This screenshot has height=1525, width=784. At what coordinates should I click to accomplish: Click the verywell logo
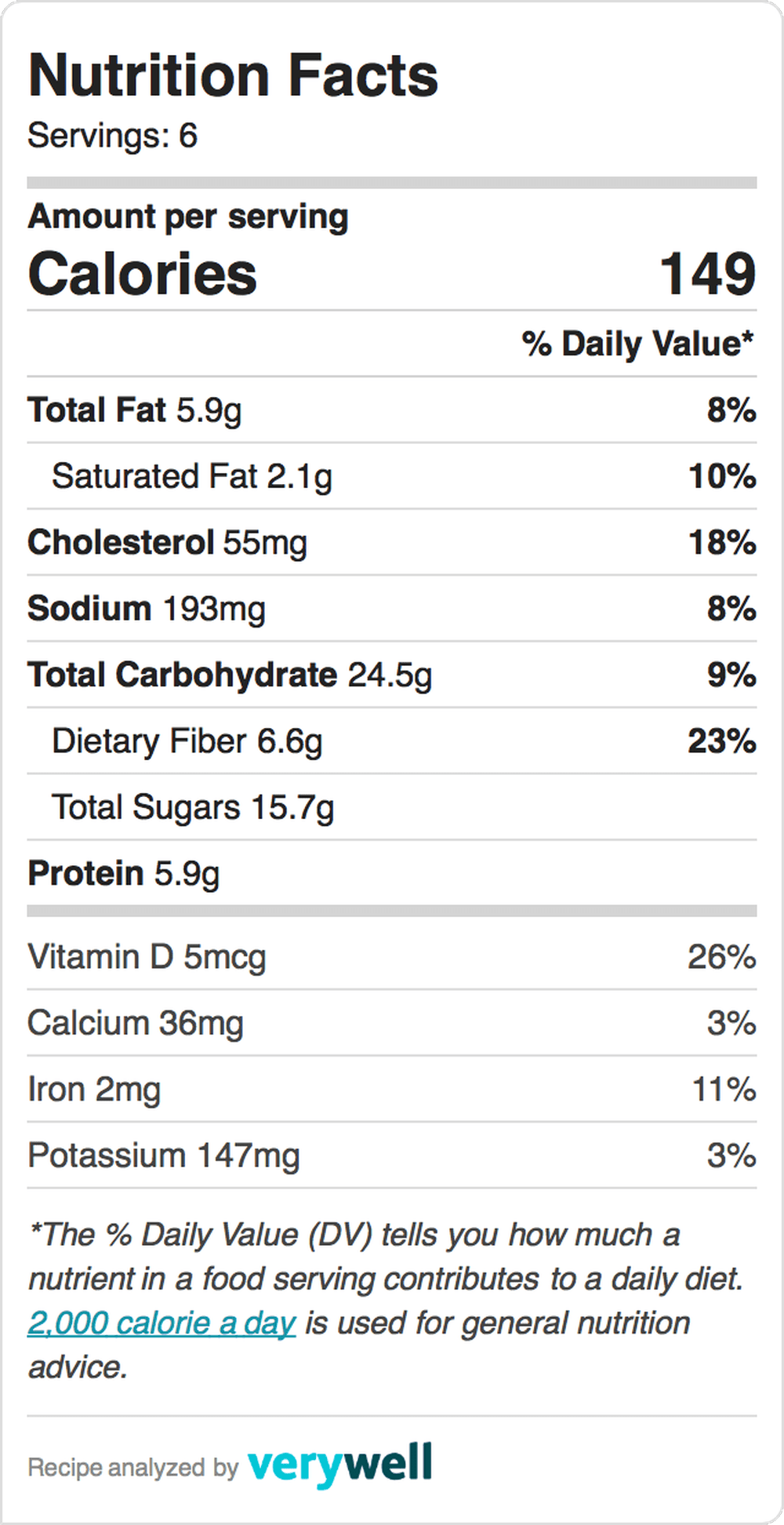(x=339, y=1464)
